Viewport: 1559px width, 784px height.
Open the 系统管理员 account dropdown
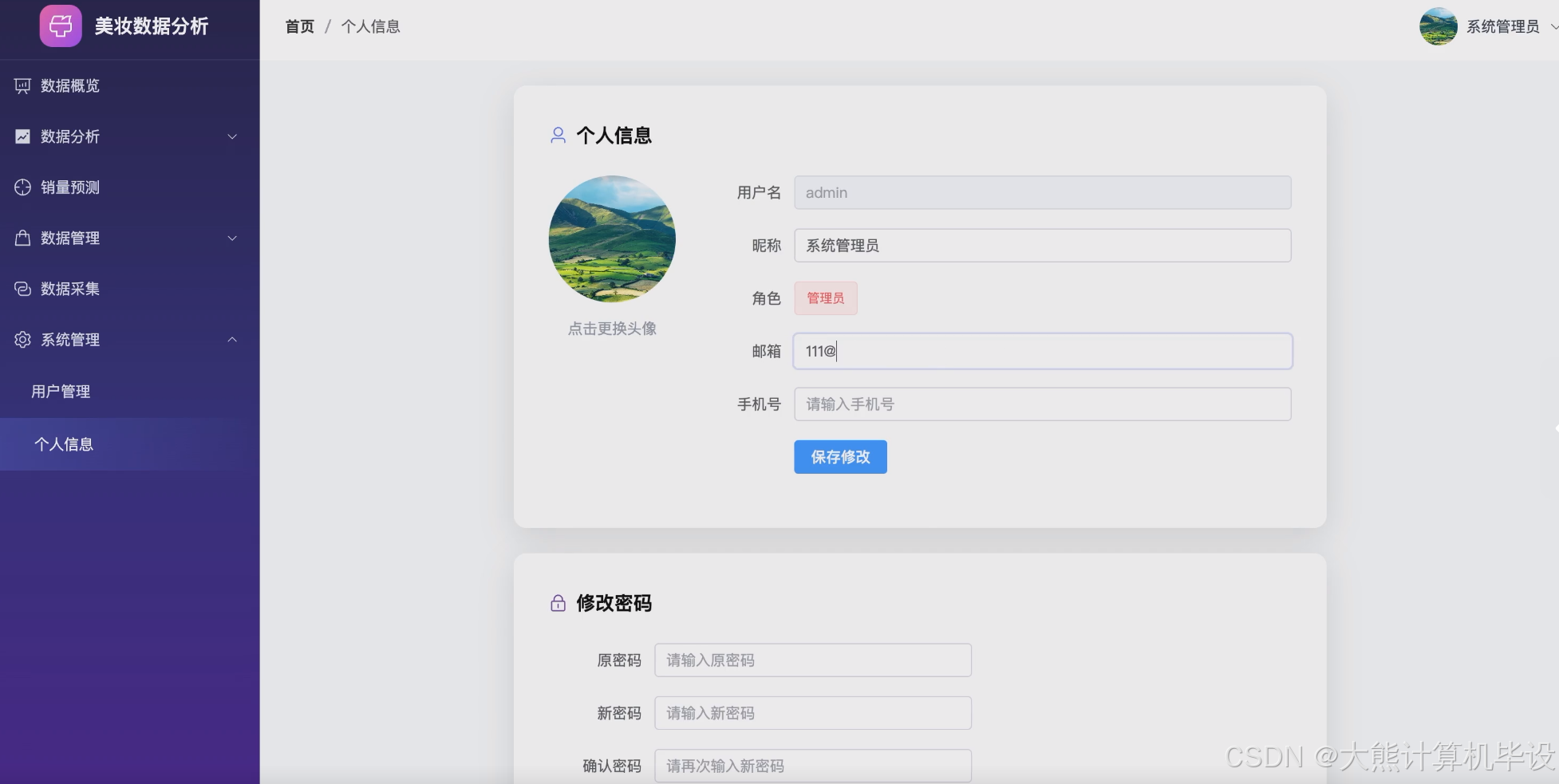(1501, 26)
